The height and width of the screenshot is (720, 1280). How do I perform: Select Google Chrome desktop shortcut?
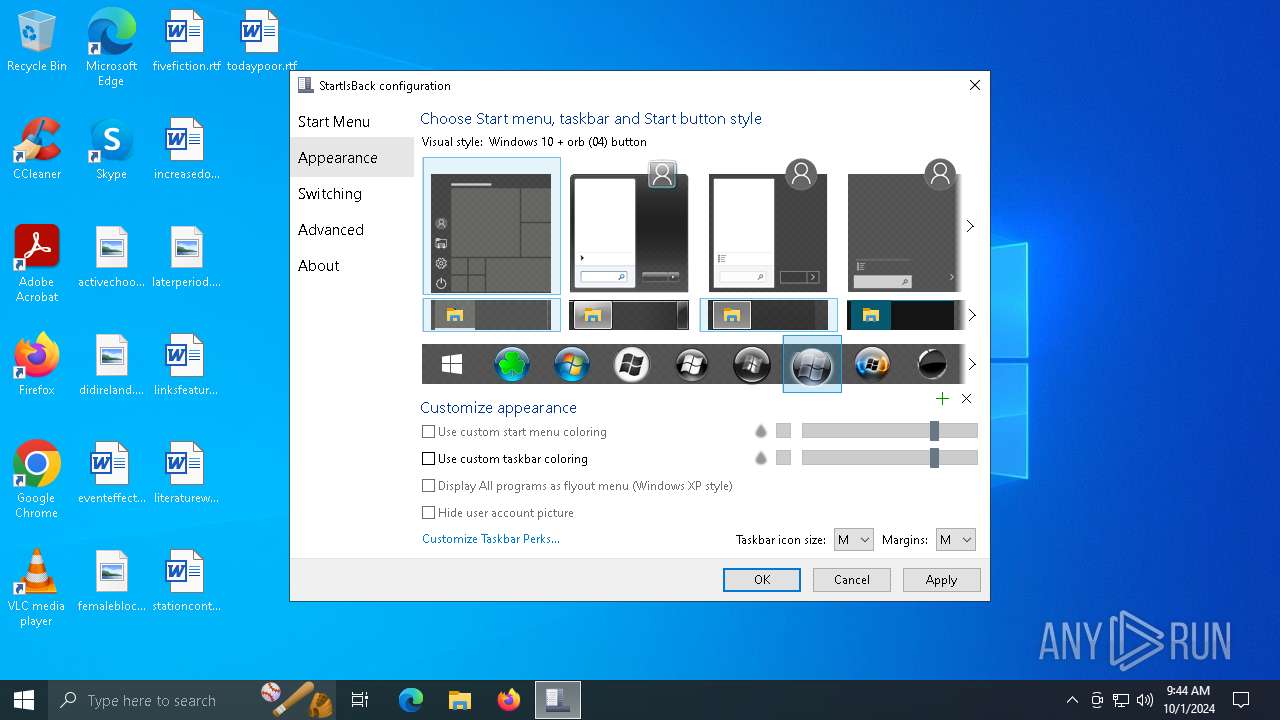37,480
